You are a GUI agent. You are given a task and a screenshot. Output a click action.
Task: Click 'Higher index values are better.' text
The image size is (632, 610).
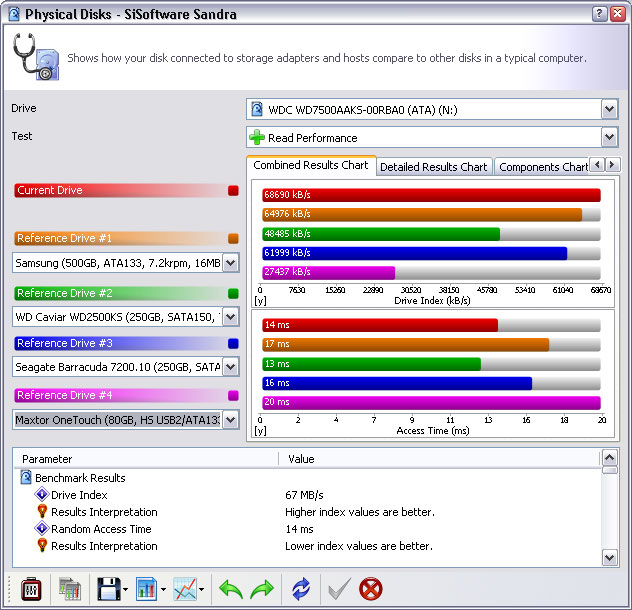[x=360, y=512]
